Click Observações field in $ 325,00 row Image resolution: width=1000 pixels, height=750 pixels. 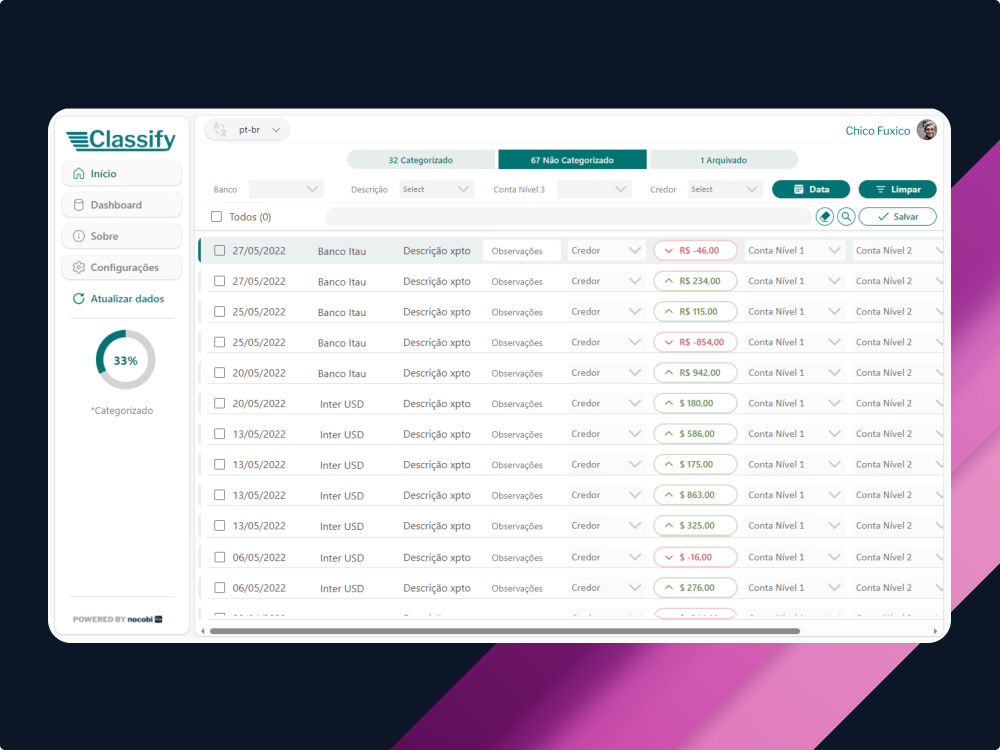(x=522, y=526)
